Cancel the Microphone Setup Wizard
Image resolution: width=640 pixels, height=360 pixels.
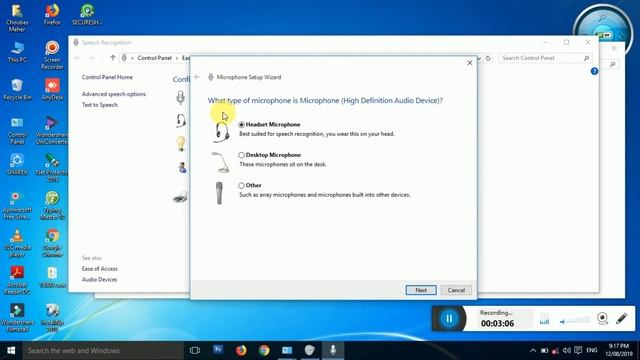tap(456, 290)
